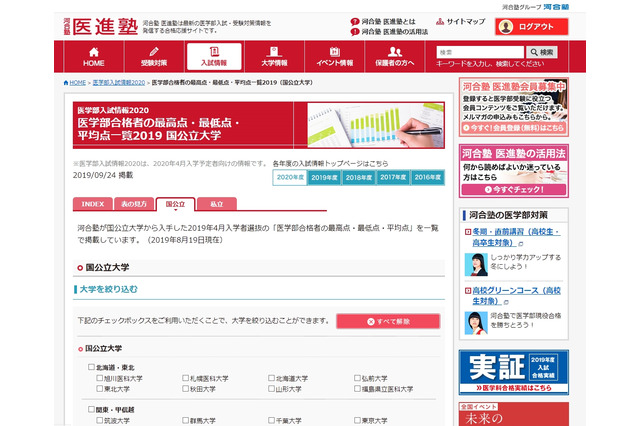Follow 医学部入試情報2020 breadcrumb link
The image size is (640, 426).
click(119, 83)
